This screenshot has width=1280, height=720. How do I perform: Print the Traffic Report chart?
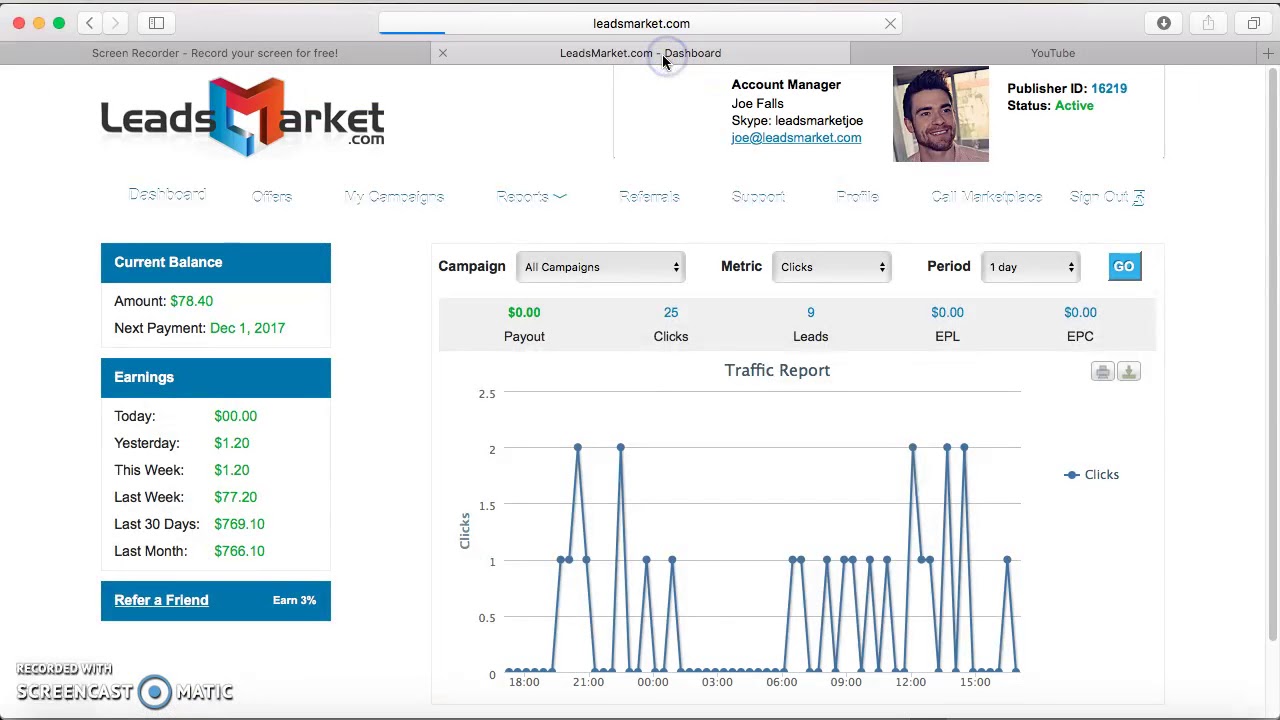click(1102, 372)
